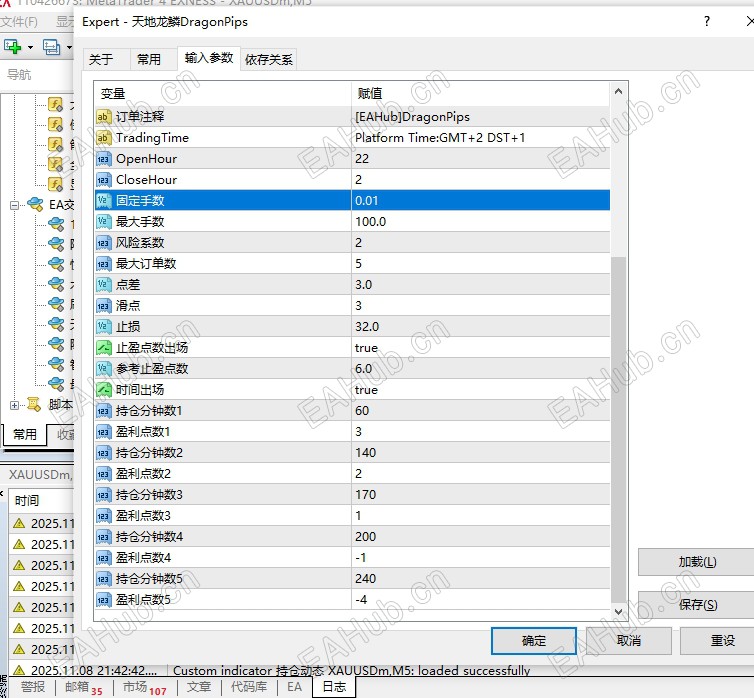Select the 脚本 scripts folder icon
The image size is (754, 698).
coord(34,405)
